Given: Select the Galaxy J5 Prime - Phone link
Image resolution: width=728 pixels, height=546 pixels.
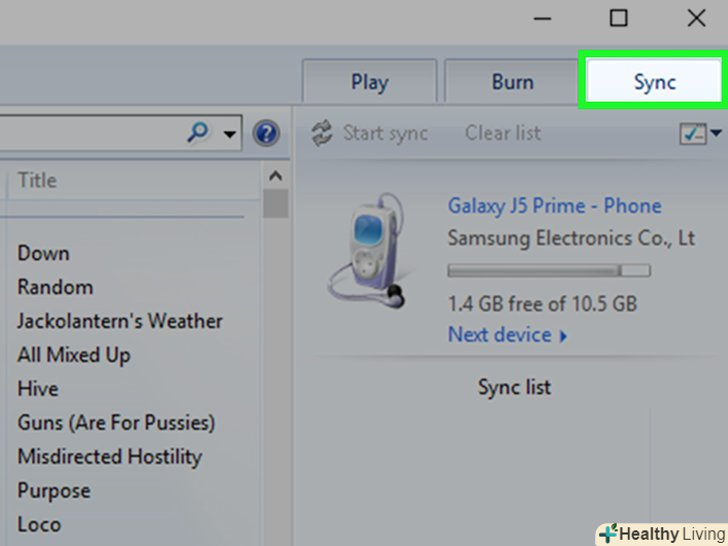Looking at the screenshot, I should click(554, 206).
